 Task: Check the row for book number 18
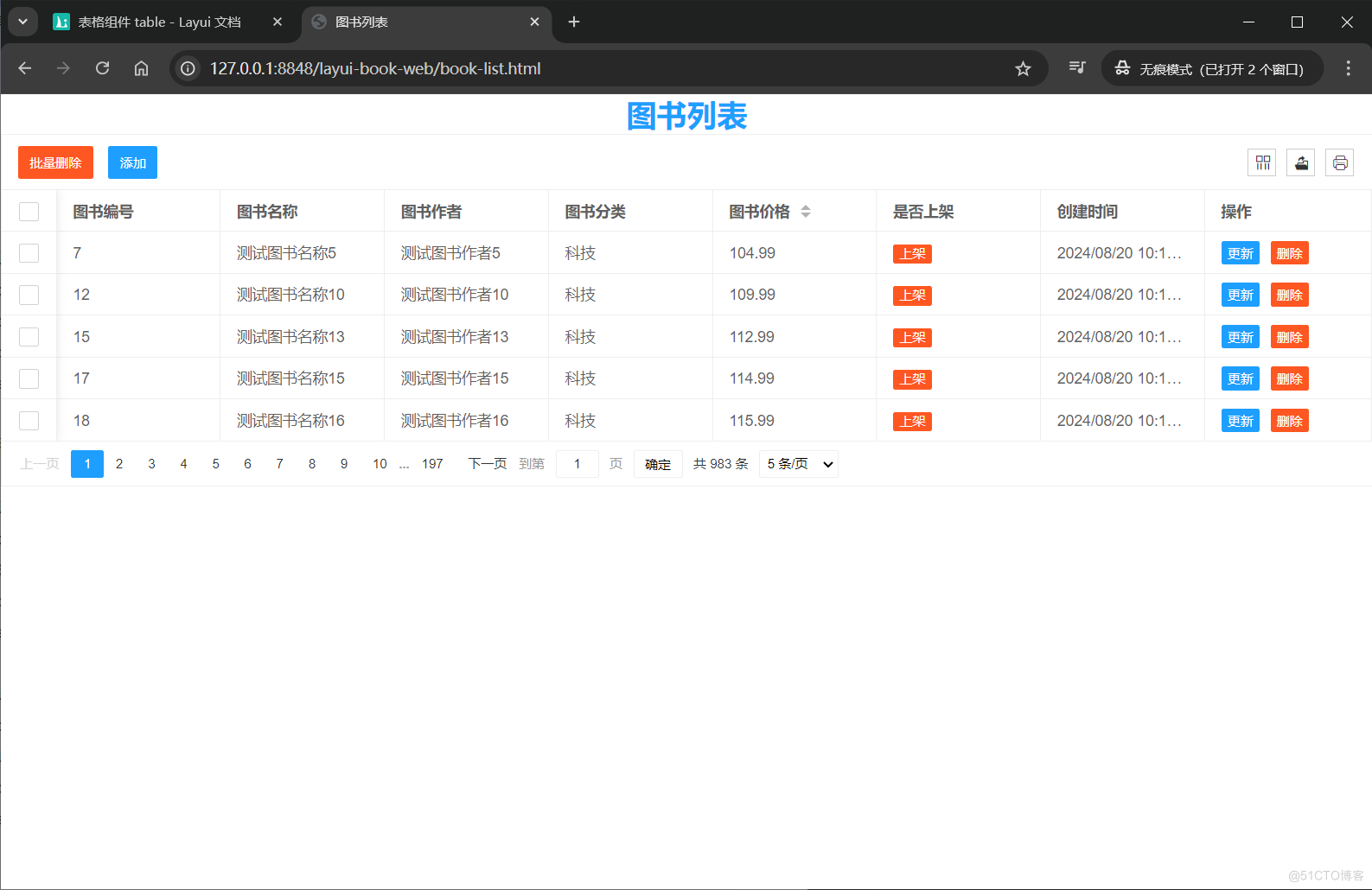29,421
